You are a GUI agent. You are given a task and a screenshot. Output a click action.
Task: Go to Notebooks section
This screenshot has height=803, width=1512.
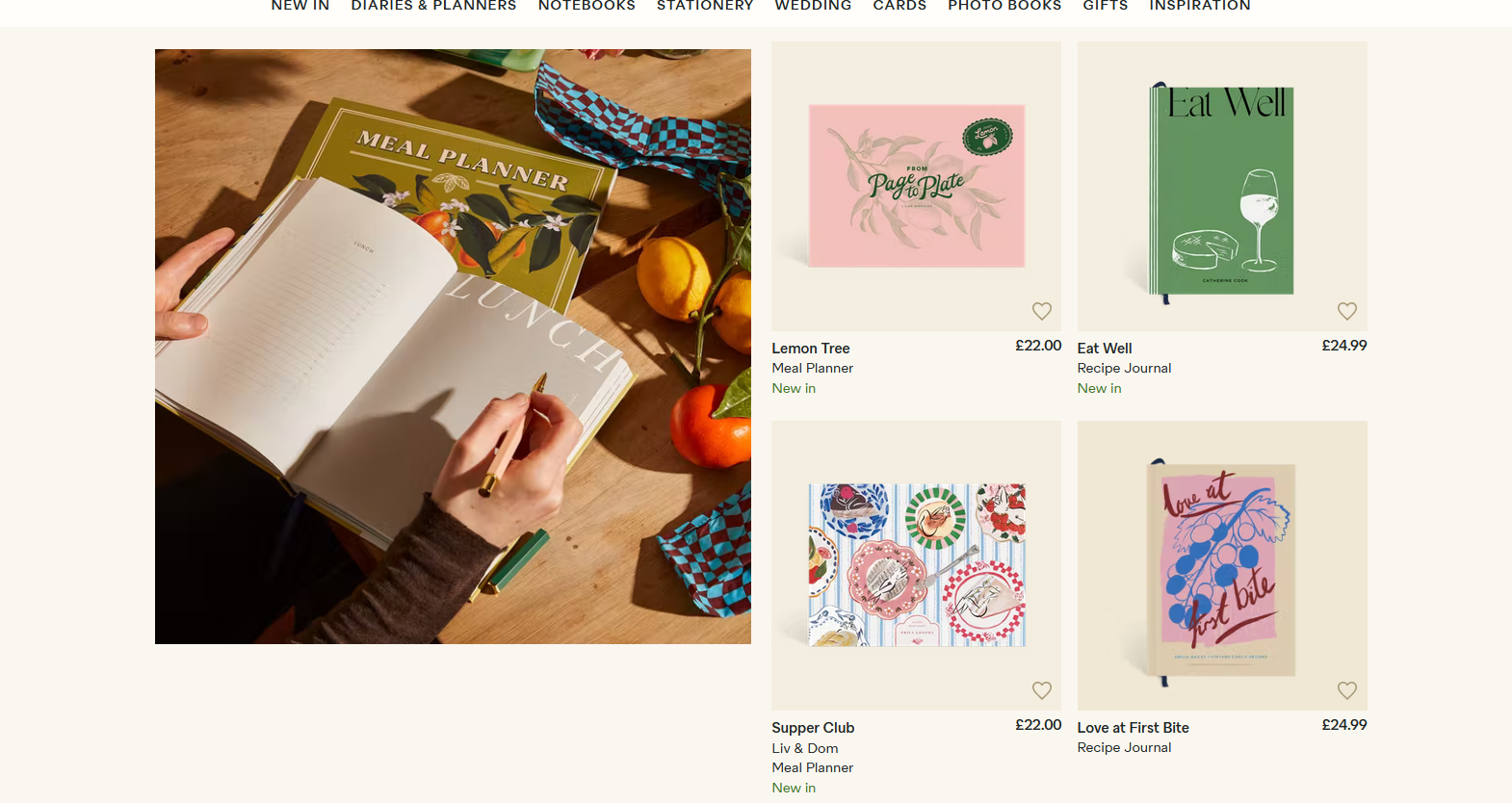point(587,6)
